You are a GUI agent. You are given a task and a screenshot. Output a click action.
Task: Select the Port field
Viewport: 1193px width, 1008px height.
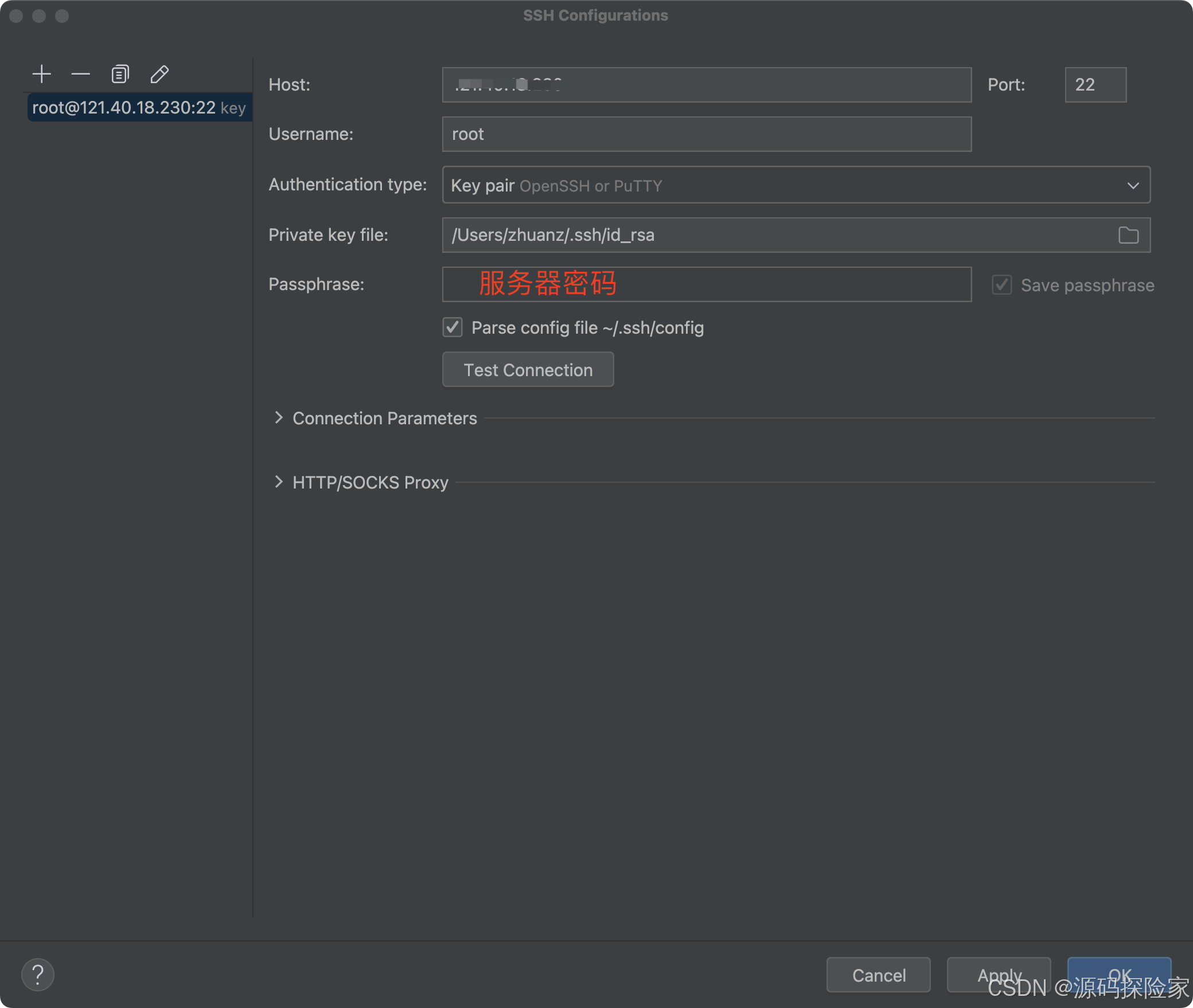pyautogui.click(x=1095, y=84)
